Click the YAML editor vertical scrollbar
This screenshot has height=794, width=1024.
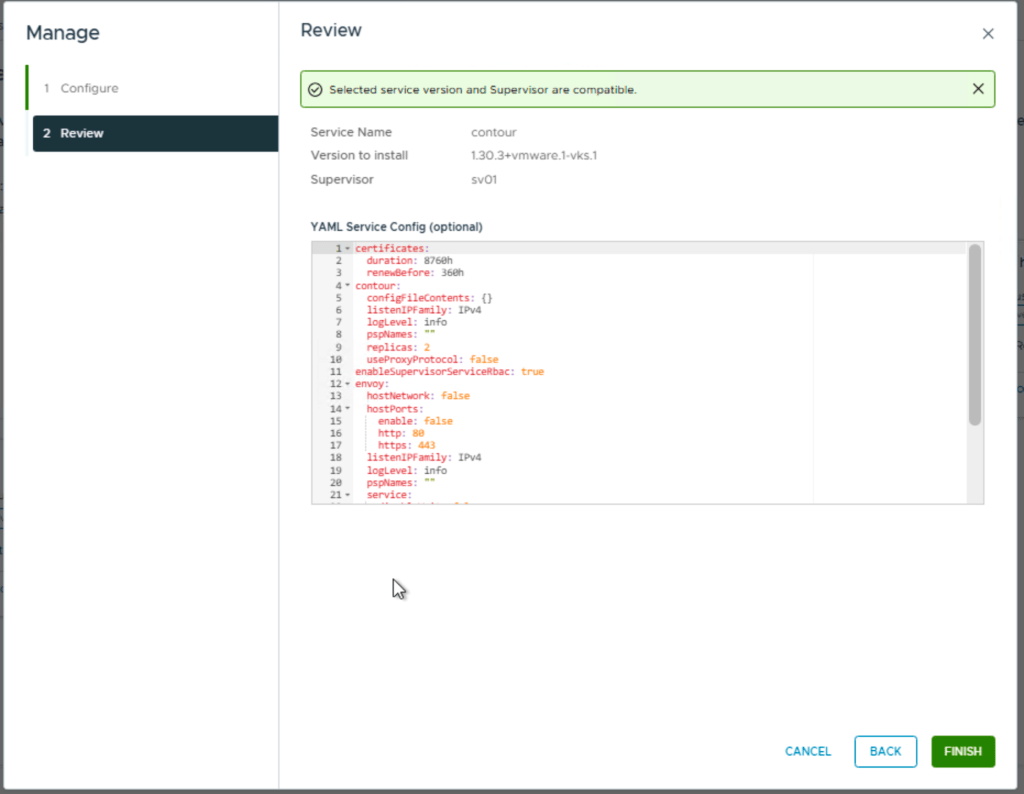tap(974, 335)
